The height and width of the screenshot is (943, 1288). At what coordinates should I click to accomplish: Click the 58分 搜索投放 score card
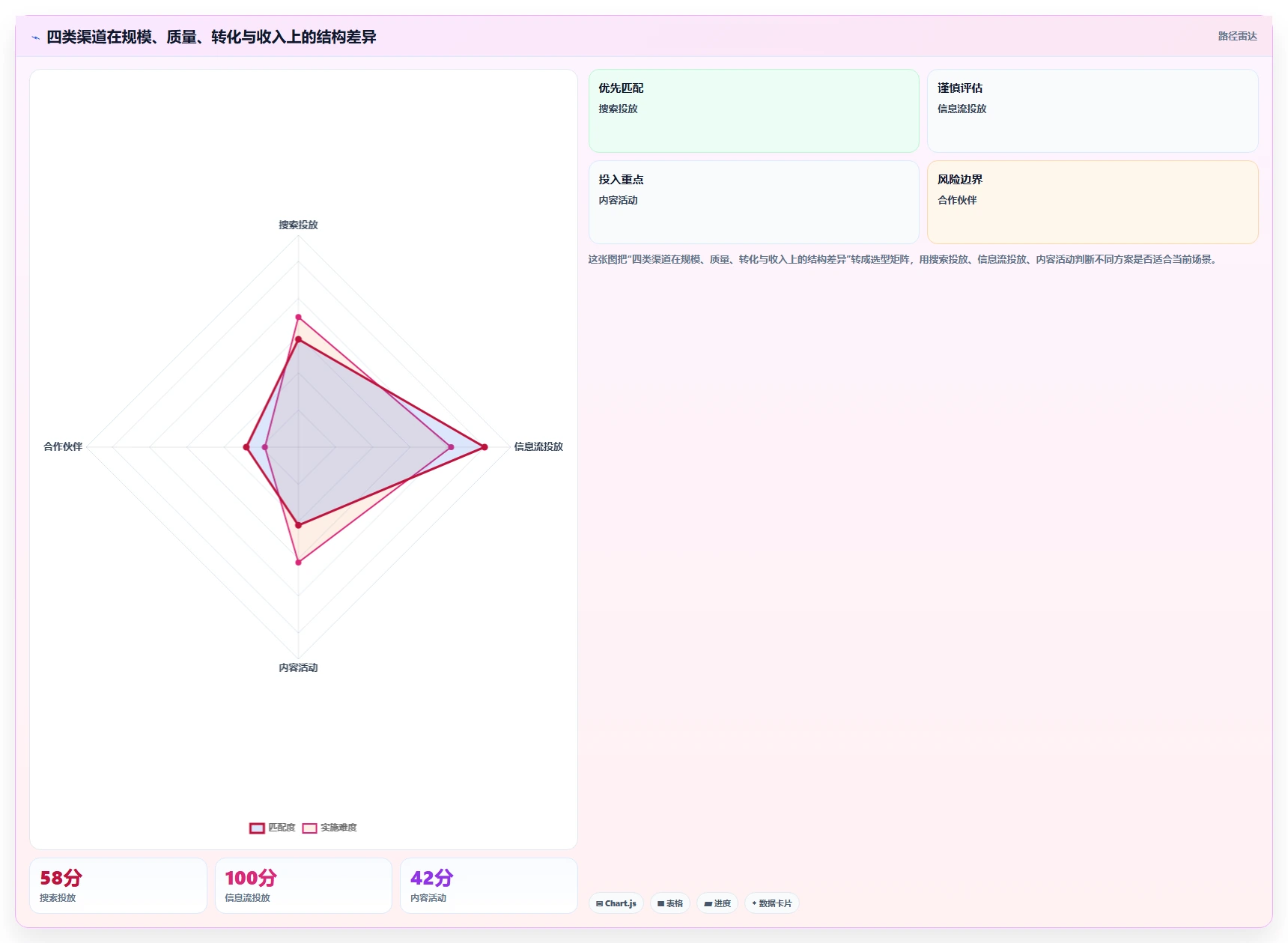click(118, 885)
